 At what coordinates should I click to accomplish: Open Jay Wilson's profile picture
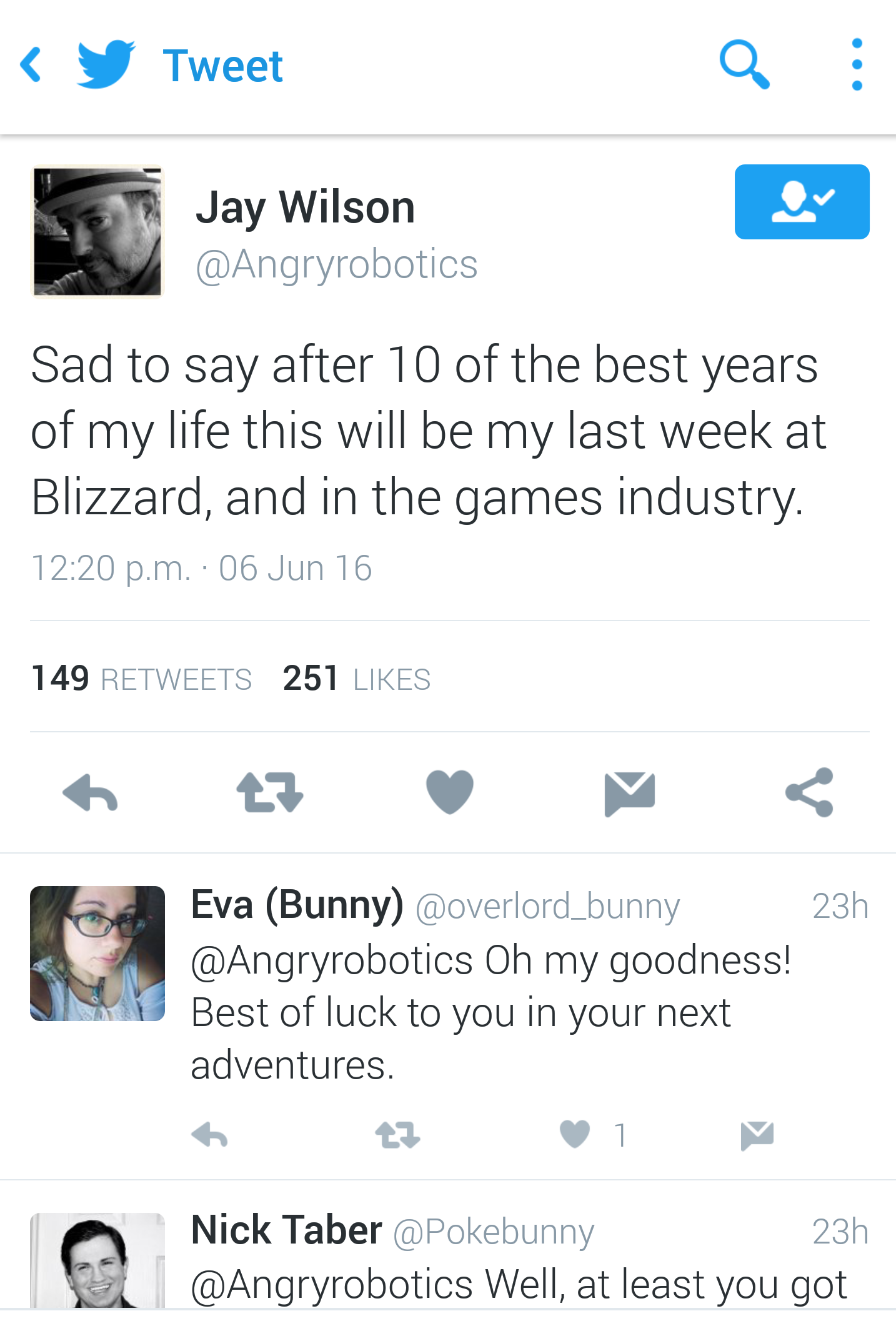click(97, 231)
